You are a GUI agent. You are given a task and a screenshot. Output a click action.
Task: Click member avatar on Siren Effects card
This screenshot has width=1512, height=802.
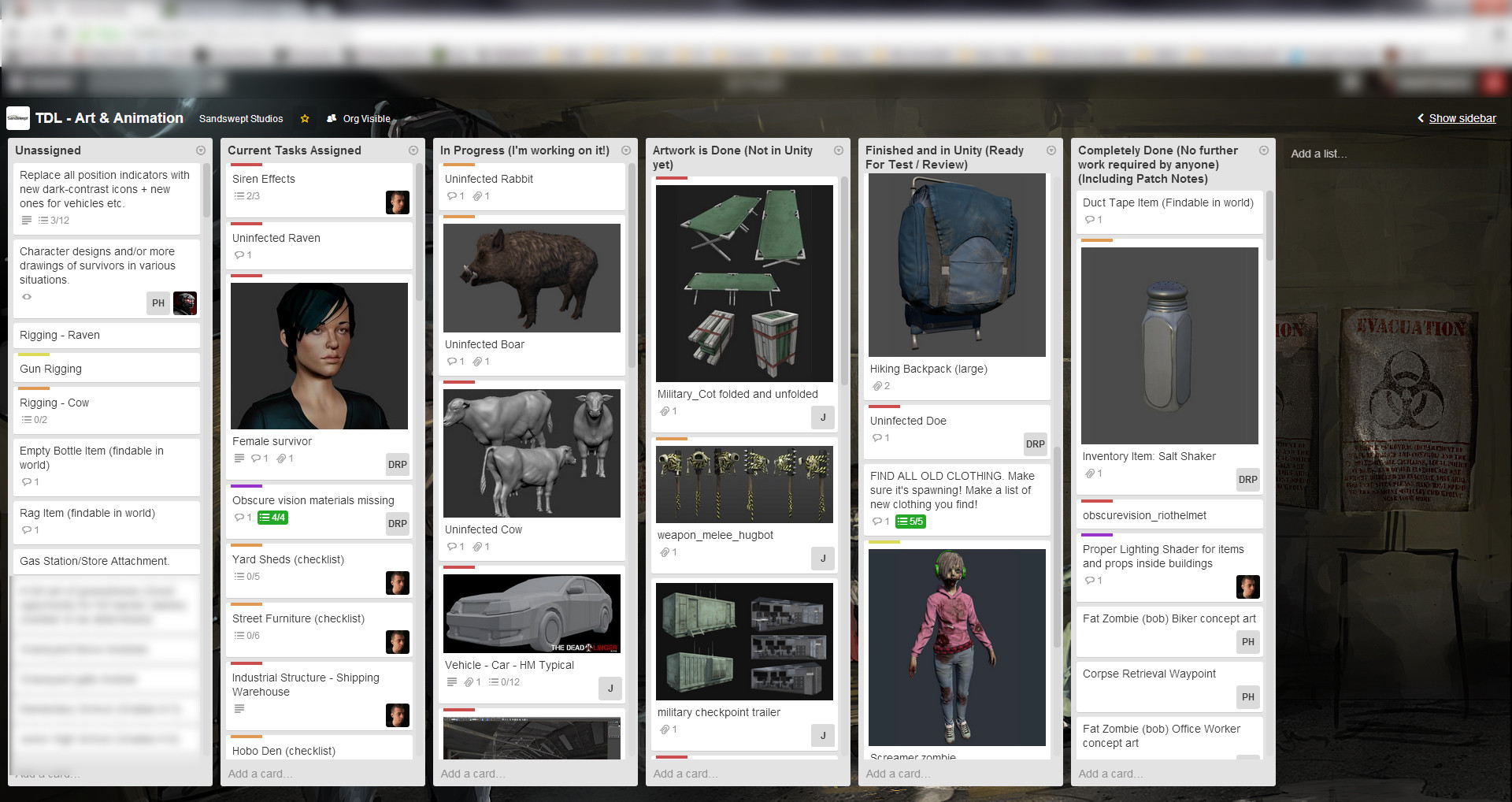[x=397, y=202]
